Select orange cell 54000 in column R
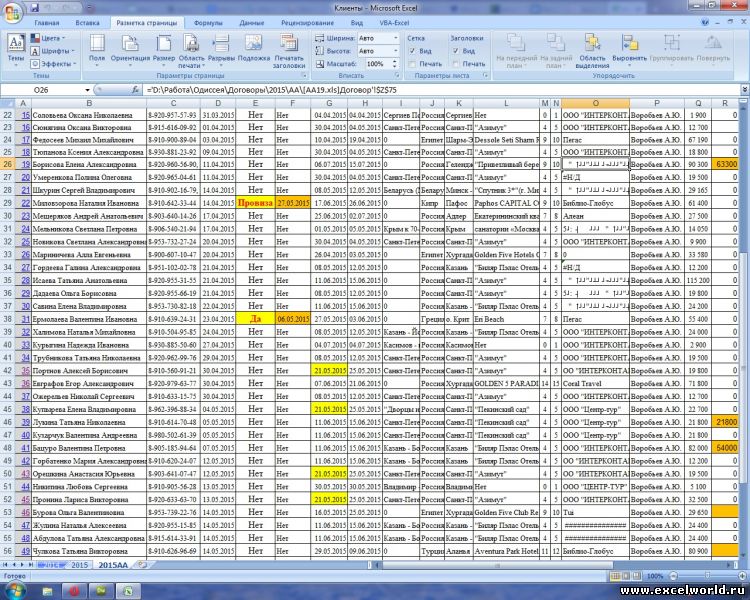The width and height of the screenshot is (750, 600). (x=726, y=448)
